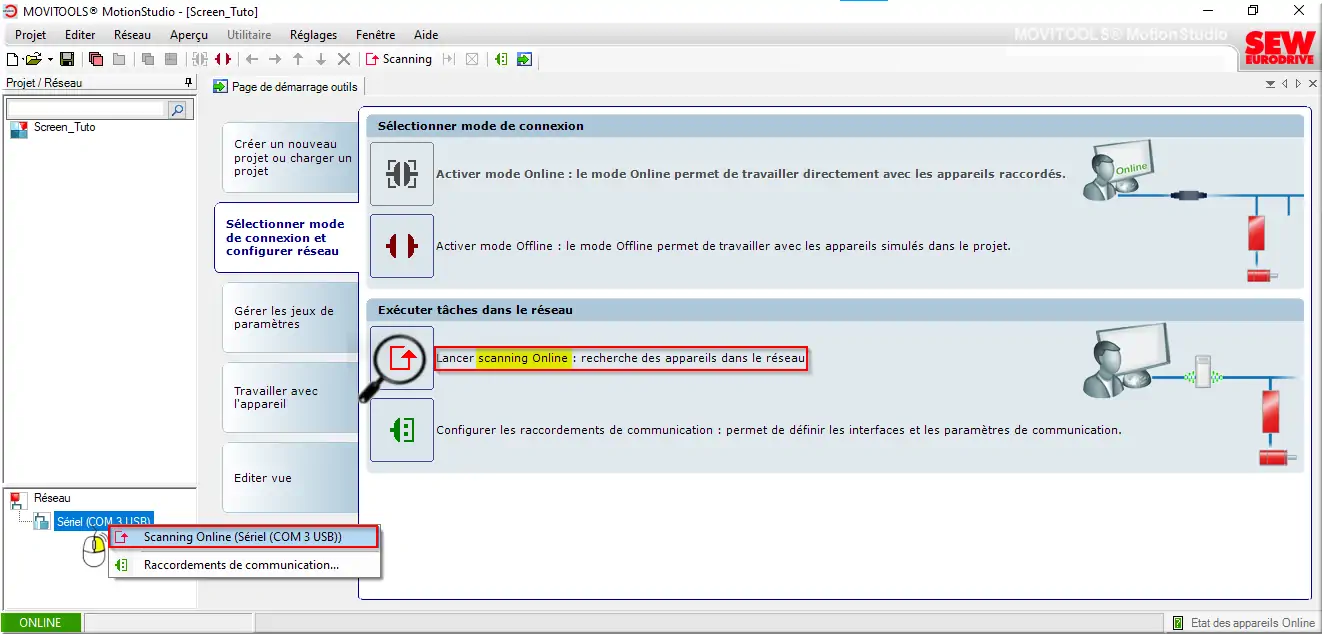Open the Fenêtre menu

pos(375,35)
